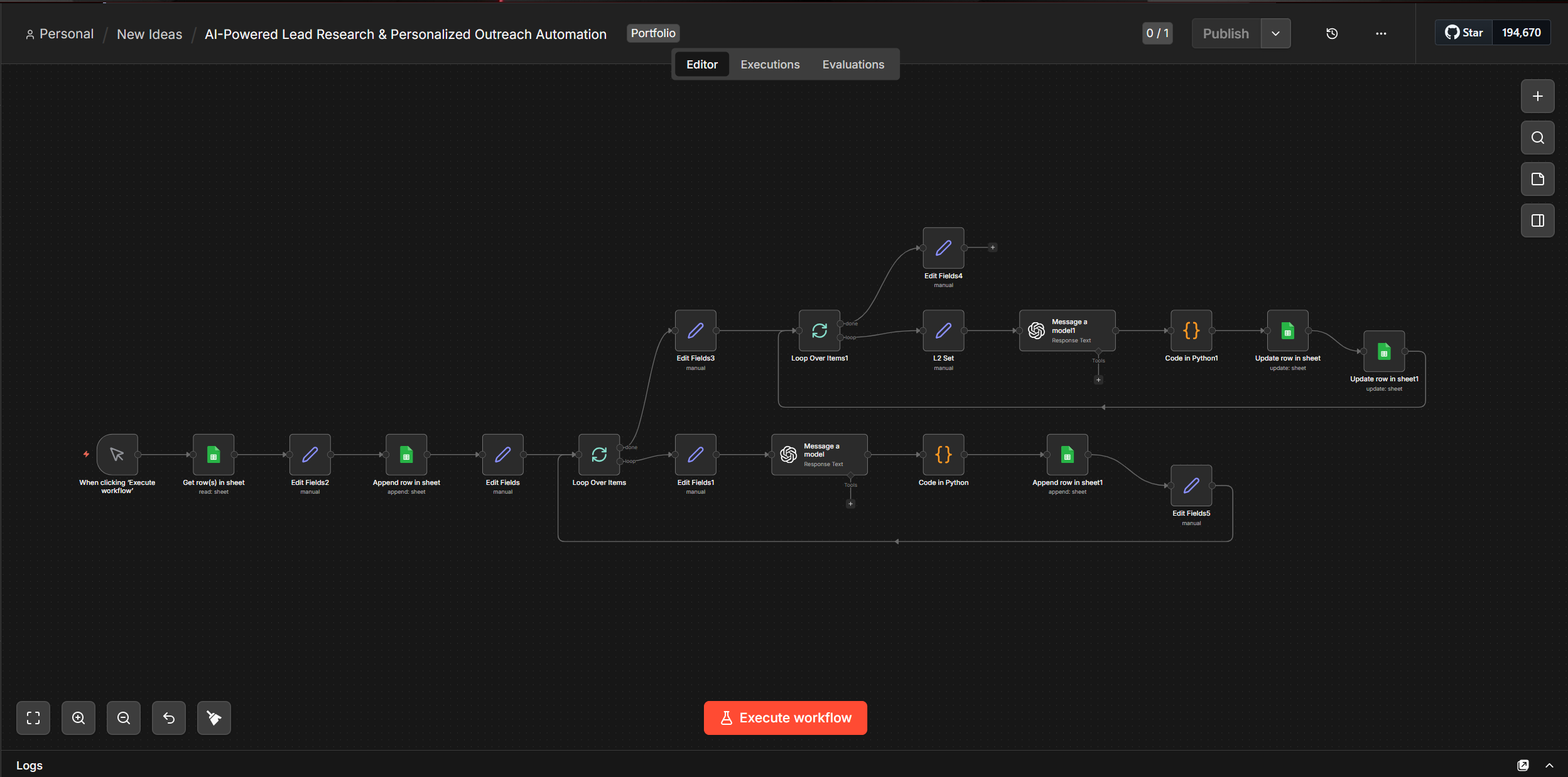The height and width of the screenshot is (777, 1568).
Task: Select the Code in Python node
Action: pyautogui.click(x=943, y=454)
